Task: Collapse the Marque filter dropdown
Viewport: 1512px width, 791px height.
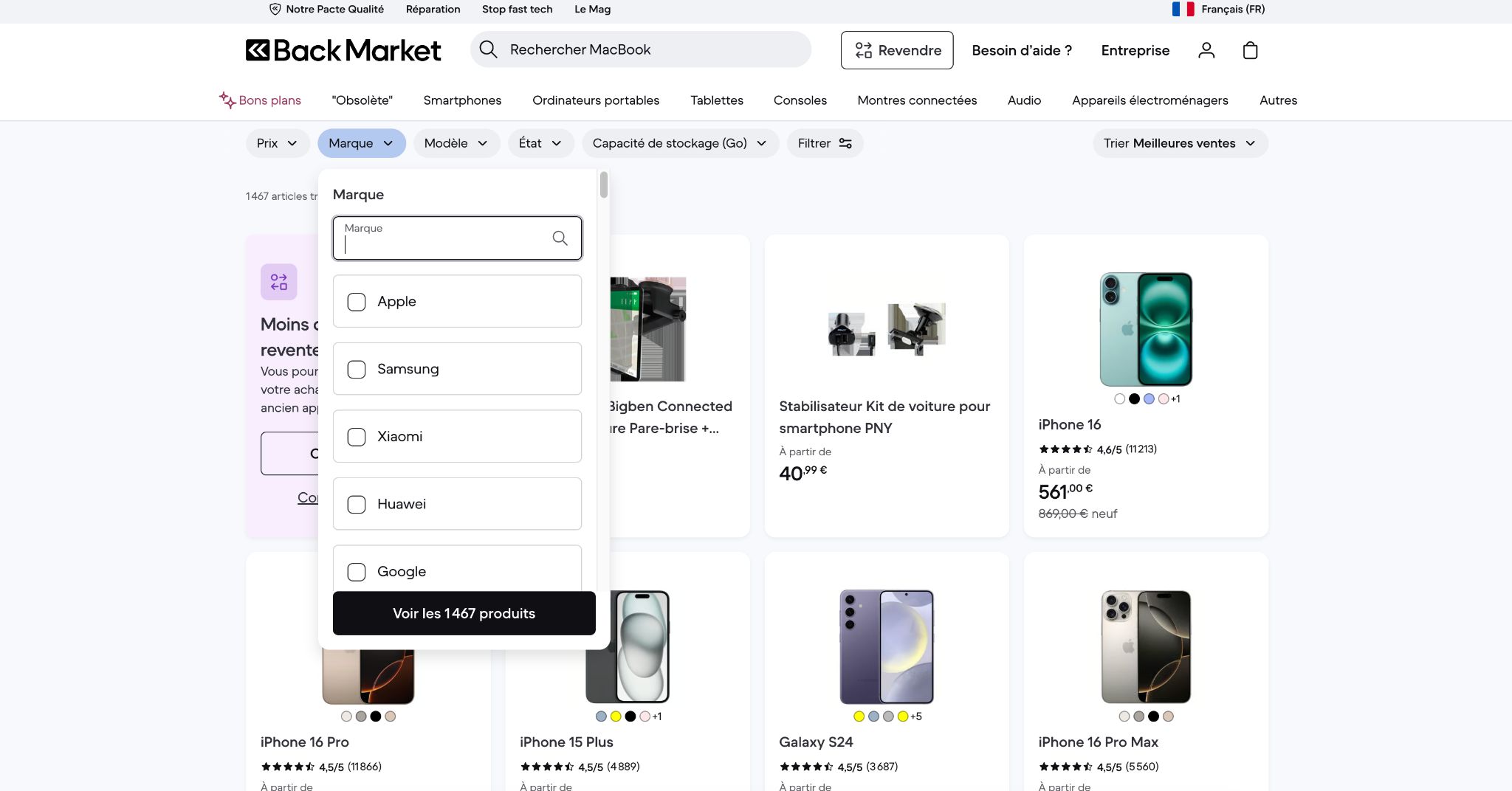Action: pos(362,143)
